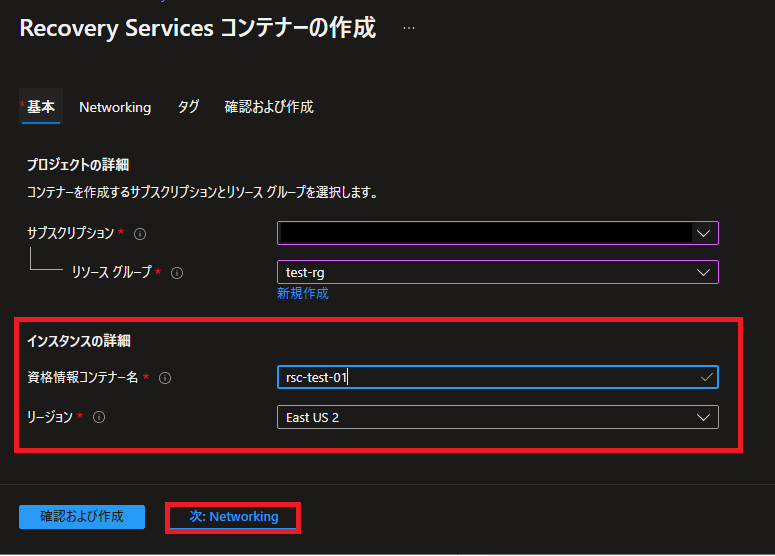
Task: Click the プロジェクトの詳細 section heading
Action: coord(78,165)
